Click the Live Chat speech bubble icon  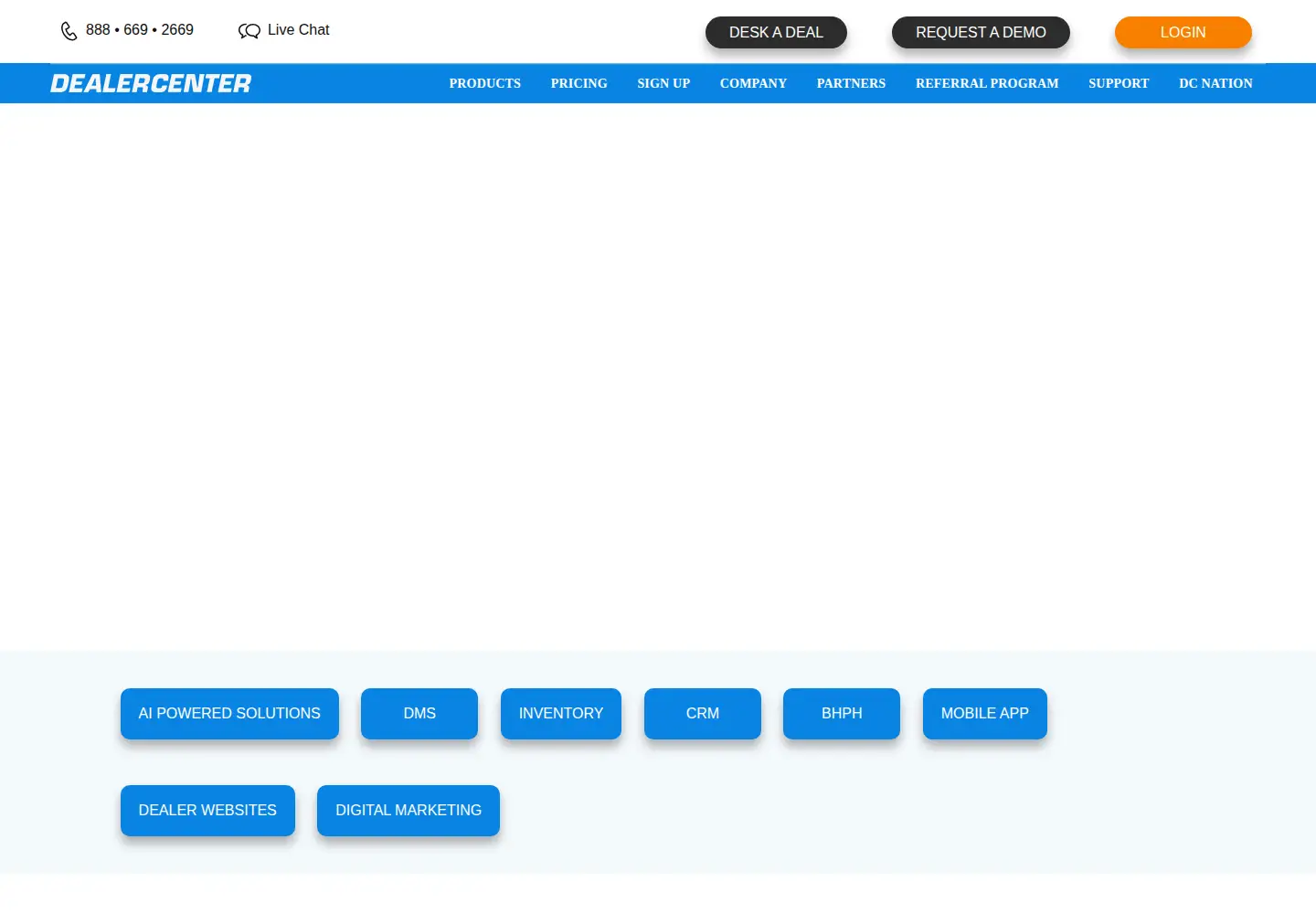tap(249, 31)
